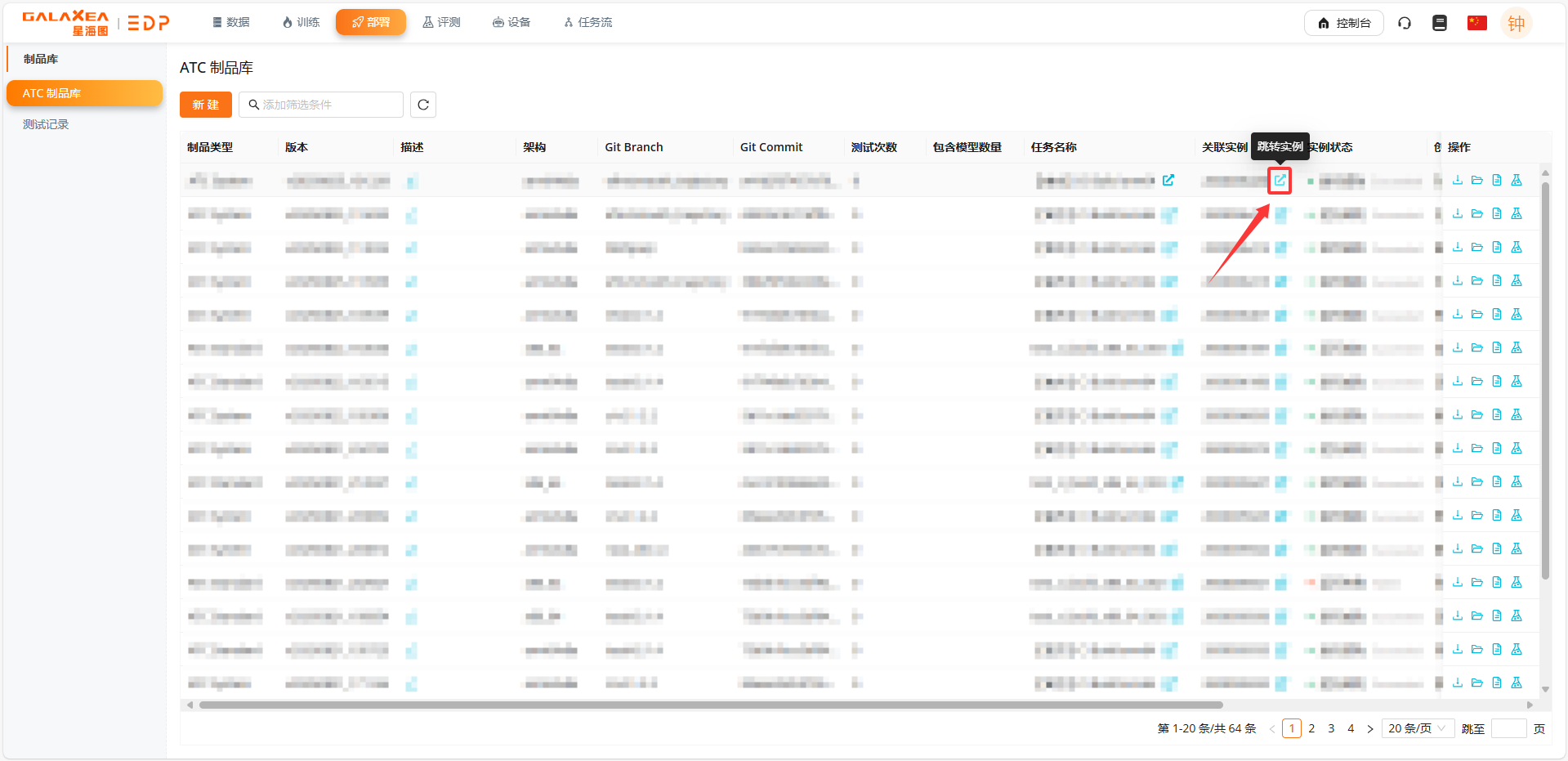
Task: Open the documentation book icon in header
Action: click(x=1440, y=23)
